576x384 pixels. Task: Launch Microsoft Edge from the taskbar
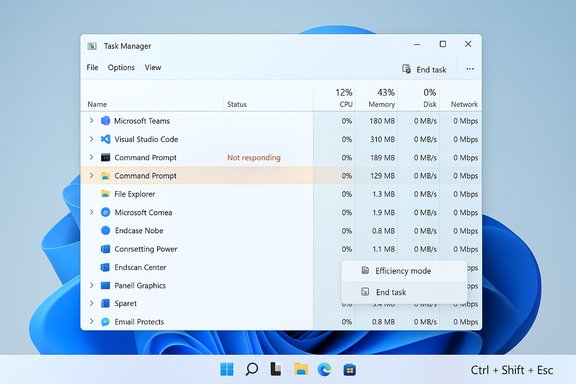325,369
